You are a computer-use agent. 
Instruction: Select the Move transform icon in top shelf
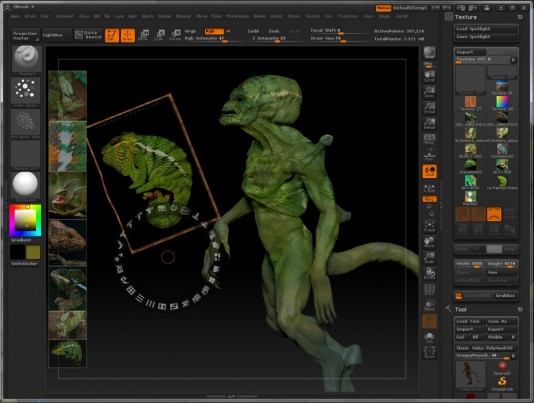point(143,35)
